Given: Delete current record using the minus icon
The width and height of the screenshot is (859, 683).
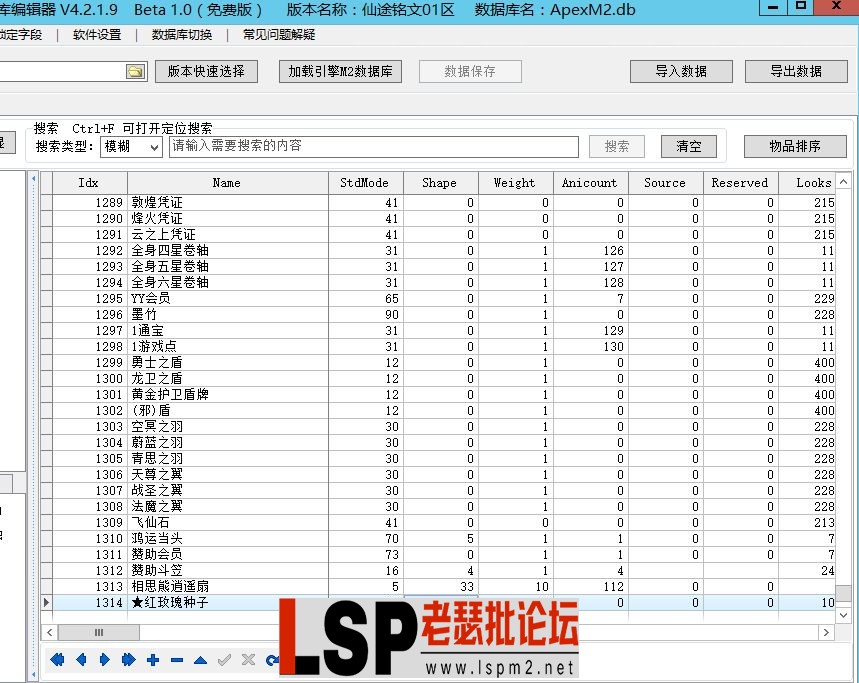Looking at the screenshot, I should tap(177, 658).
